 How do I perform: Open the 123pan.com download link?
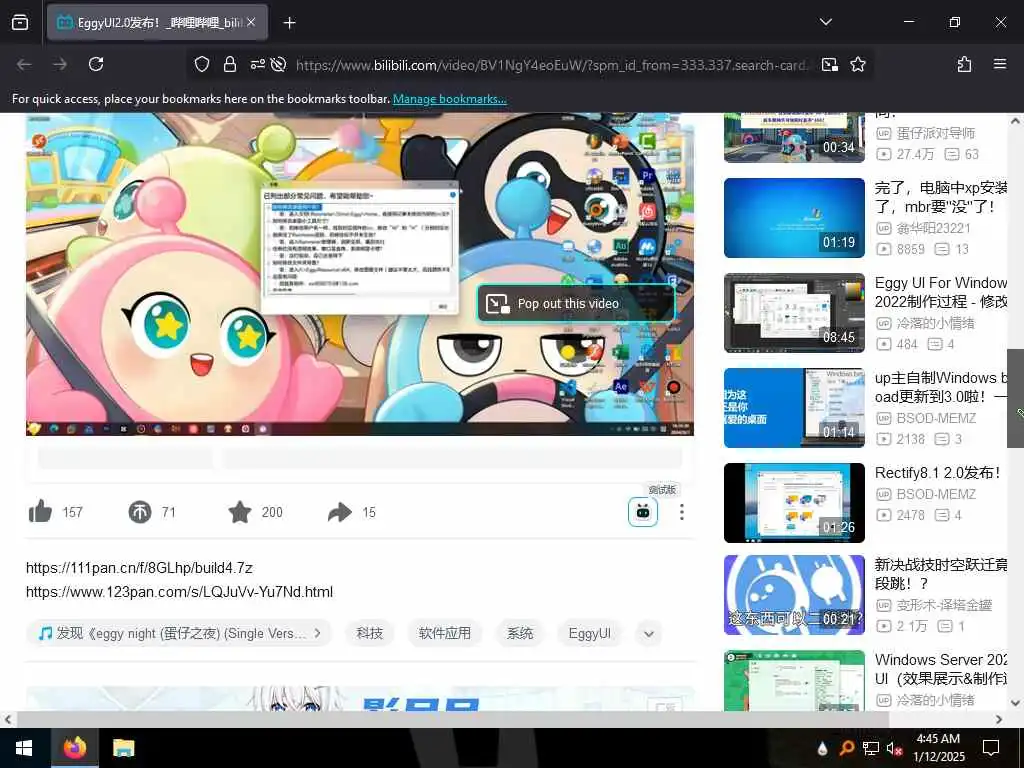180,592
